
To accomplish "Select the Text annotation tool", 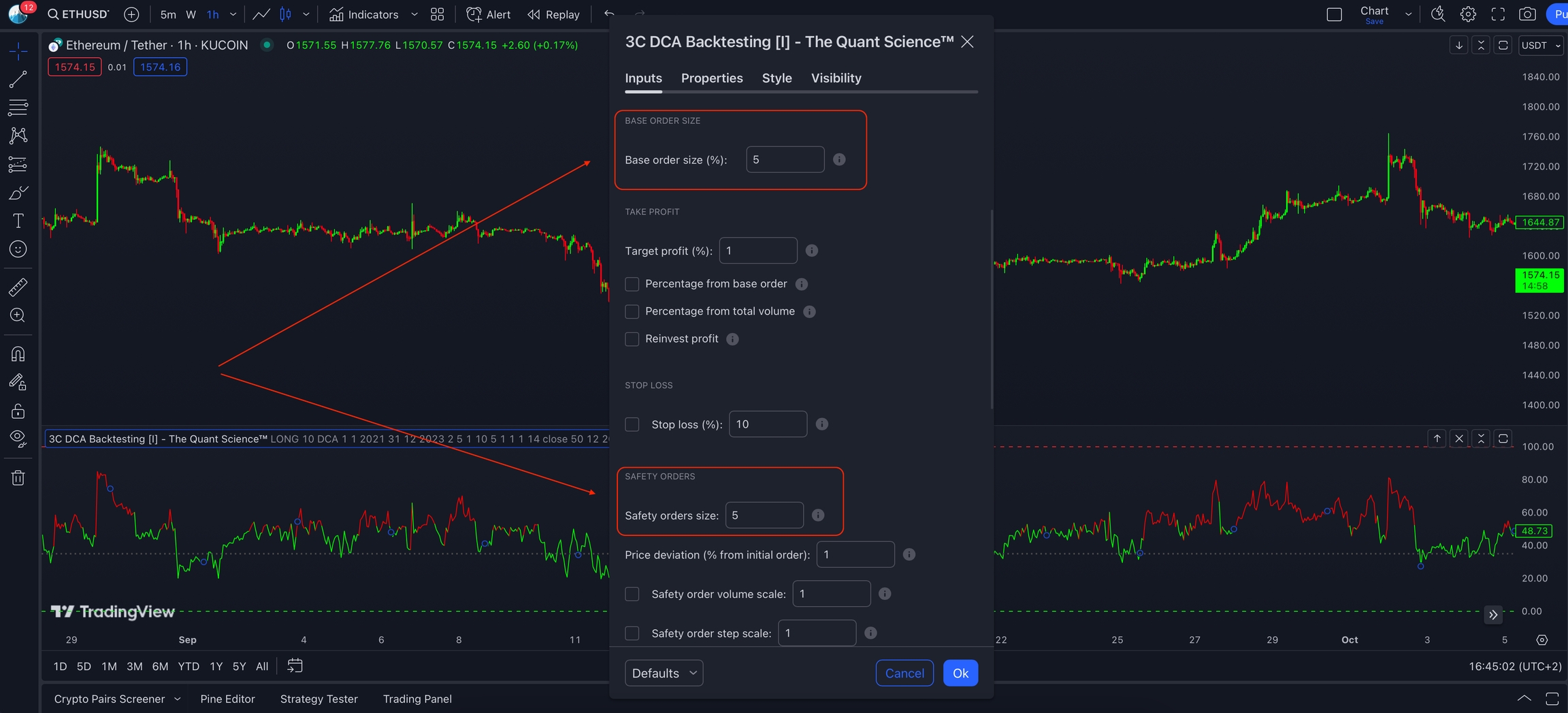I will (18, 221).
